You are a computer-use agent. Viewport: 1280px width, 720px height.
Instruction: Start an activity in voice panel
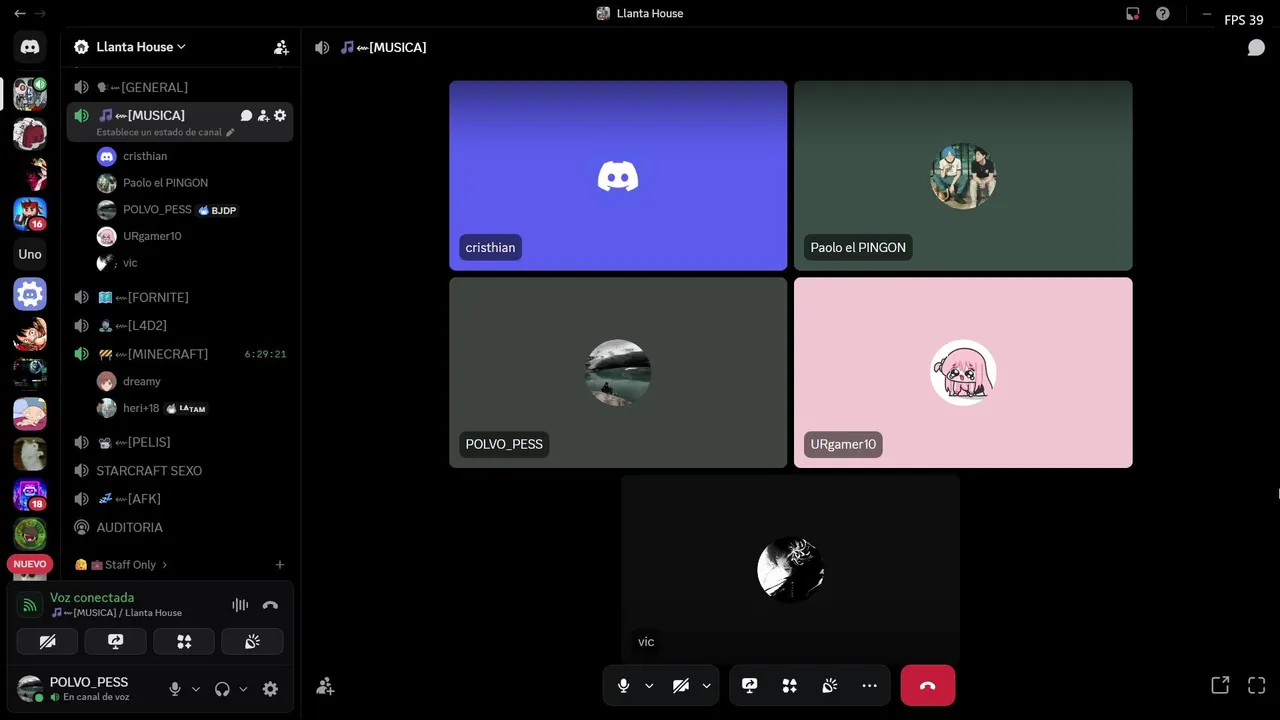coord(184,642)
